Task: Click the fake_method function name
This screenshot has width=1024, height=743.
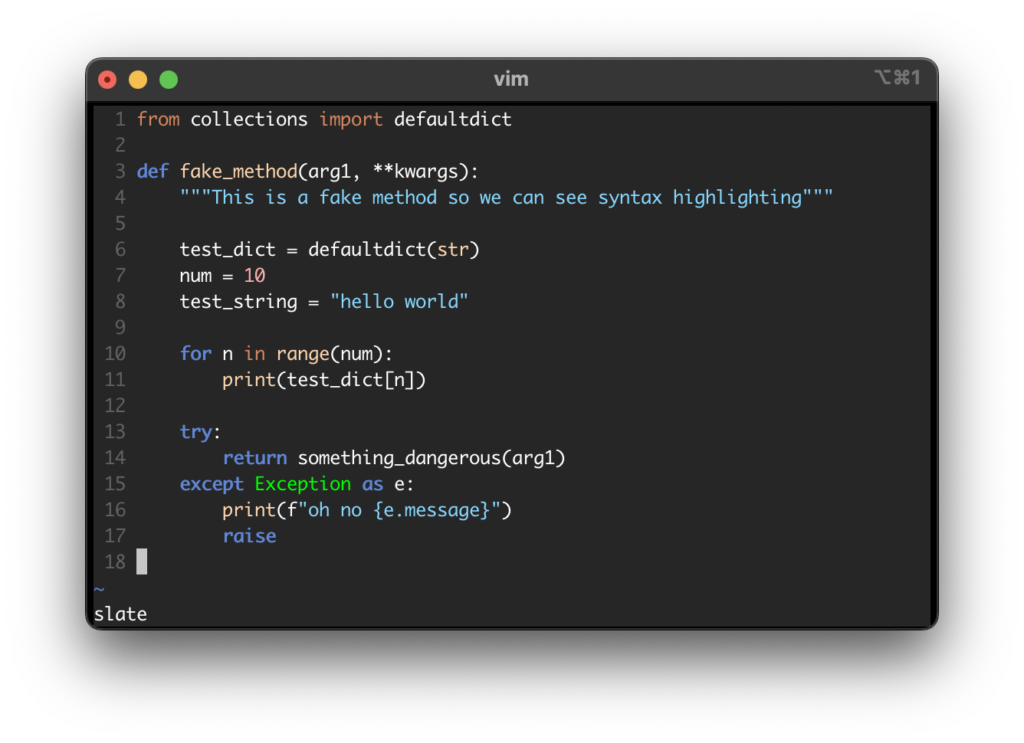Action: [x=238, y=172]
